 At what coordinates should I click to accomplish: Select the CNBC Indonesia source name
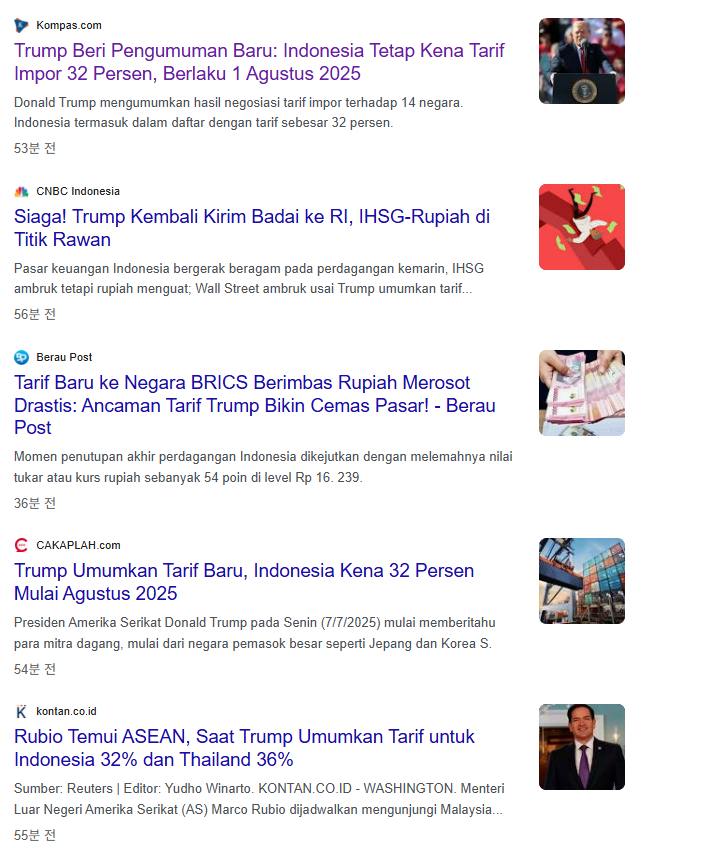pos(77,191)
